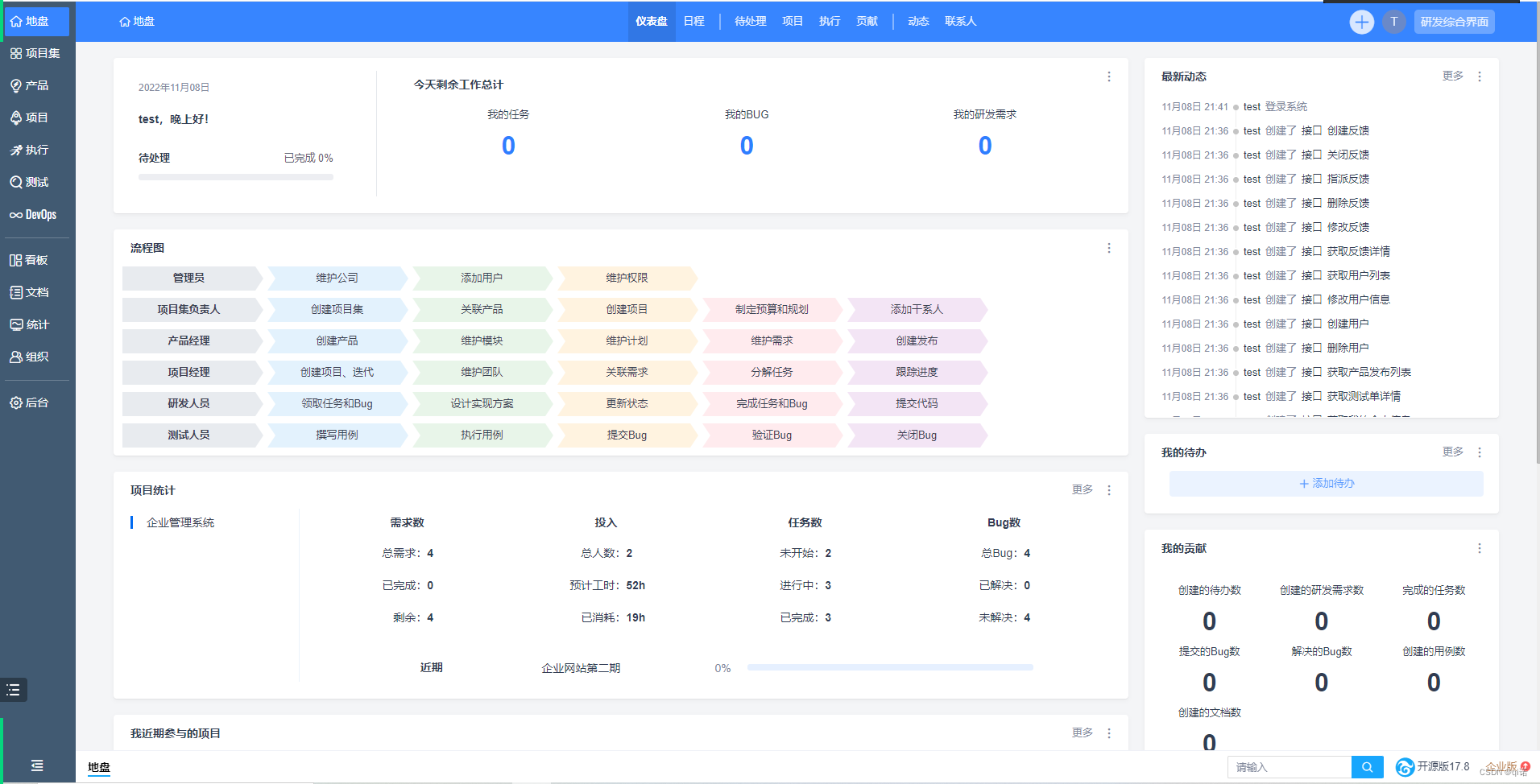
Task: Select 企业管理系统 project in 项目统计
Action: [180, 522]
